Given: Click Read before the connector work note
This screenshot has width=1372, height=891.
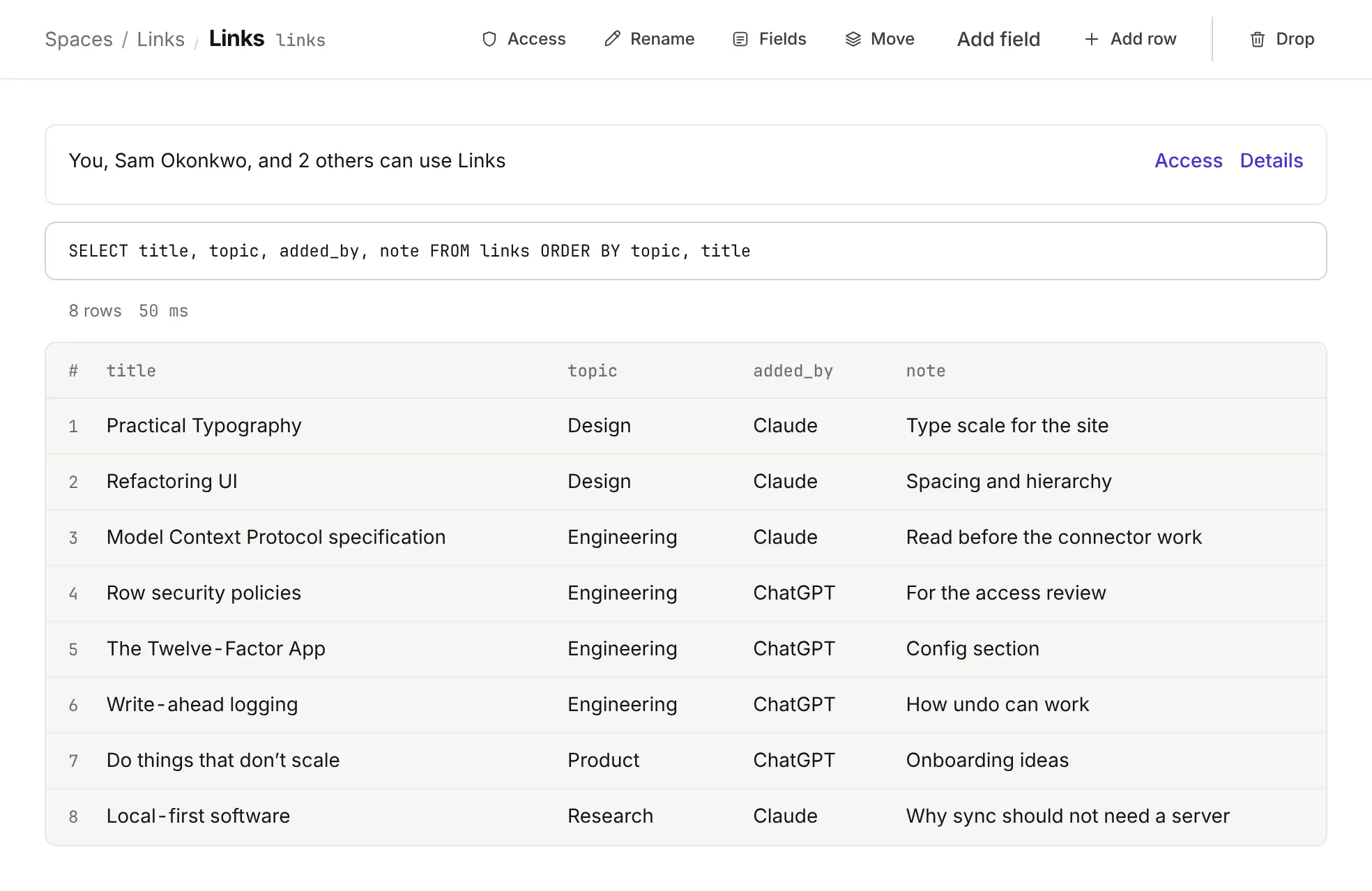Looking at the screenshot, I should 1054,537.
